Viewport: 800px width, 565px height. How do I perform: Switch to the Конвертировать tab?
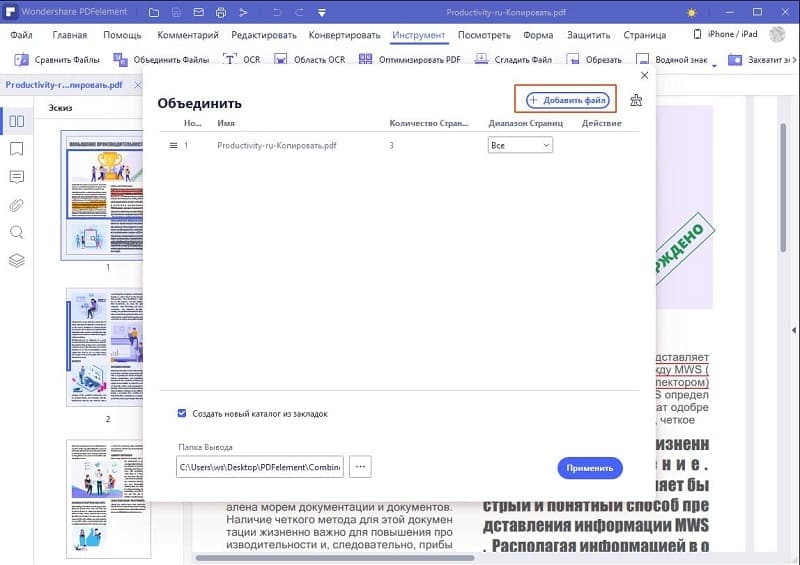pos(344,35)
